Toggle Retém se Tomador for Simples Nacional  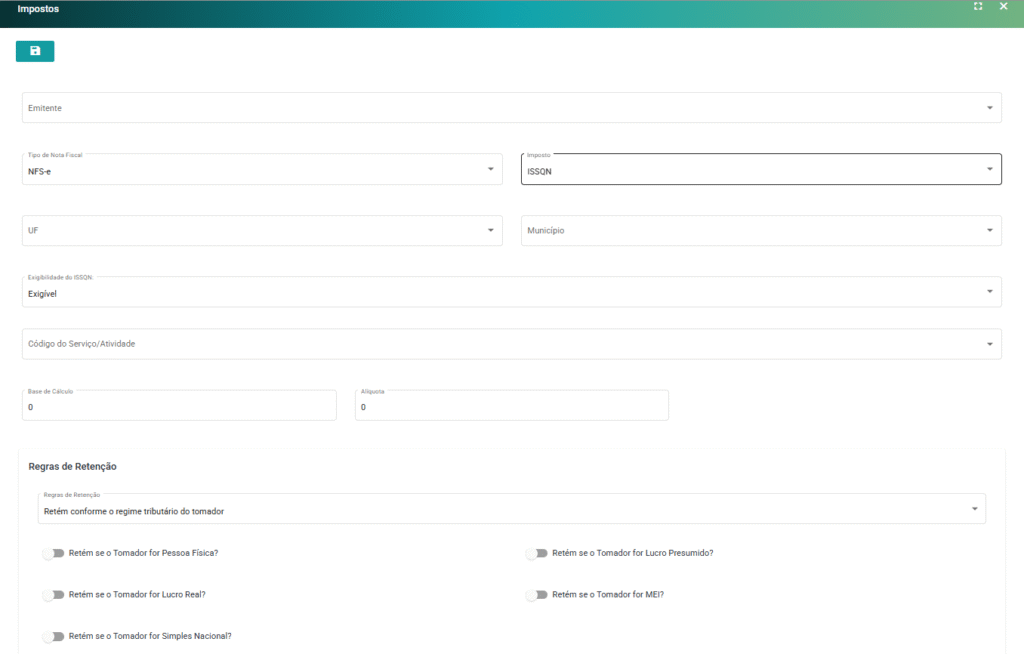pos(53,636)
